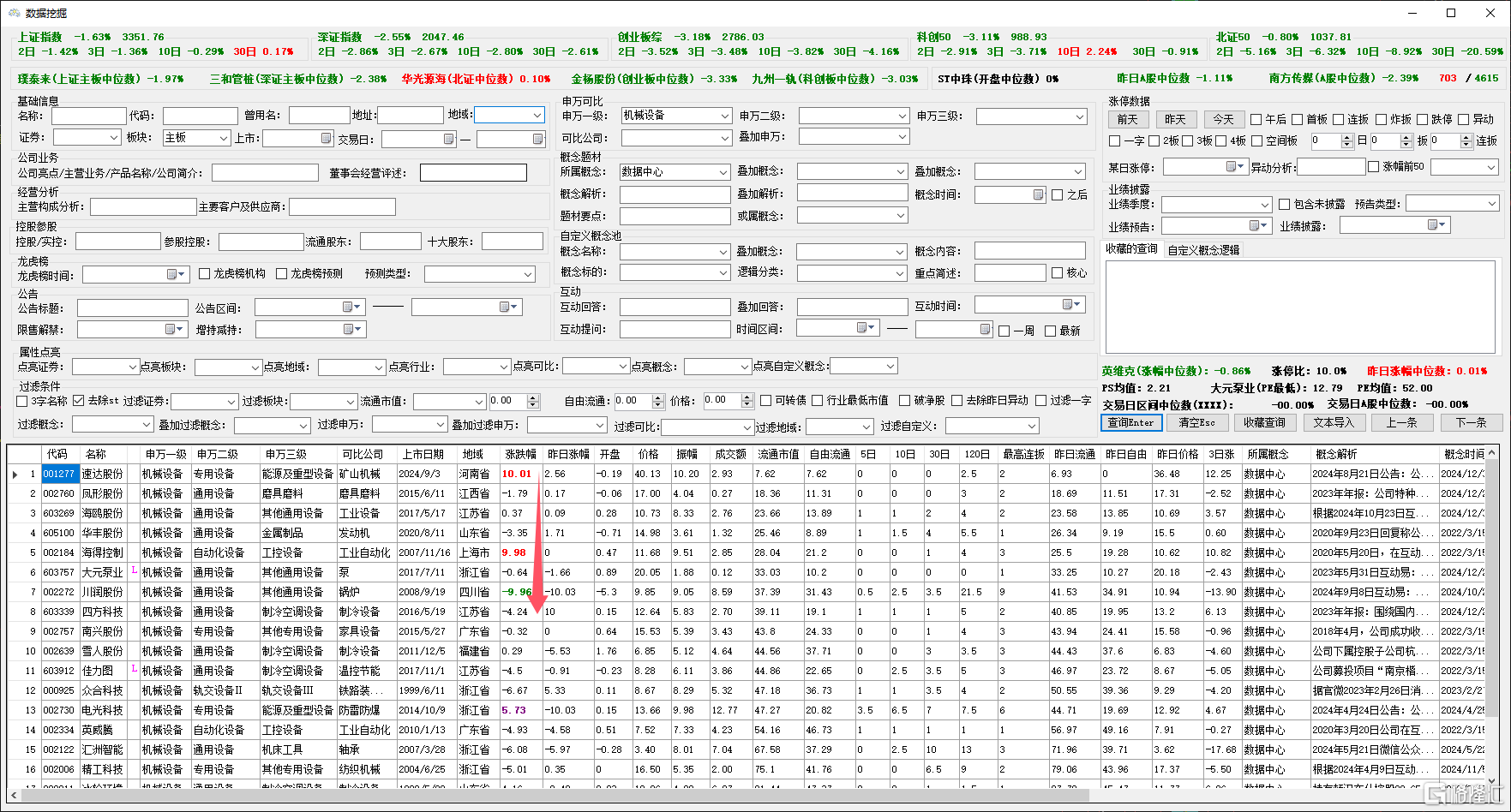Expand the 板块 主板 dropdown

[224, 138]
